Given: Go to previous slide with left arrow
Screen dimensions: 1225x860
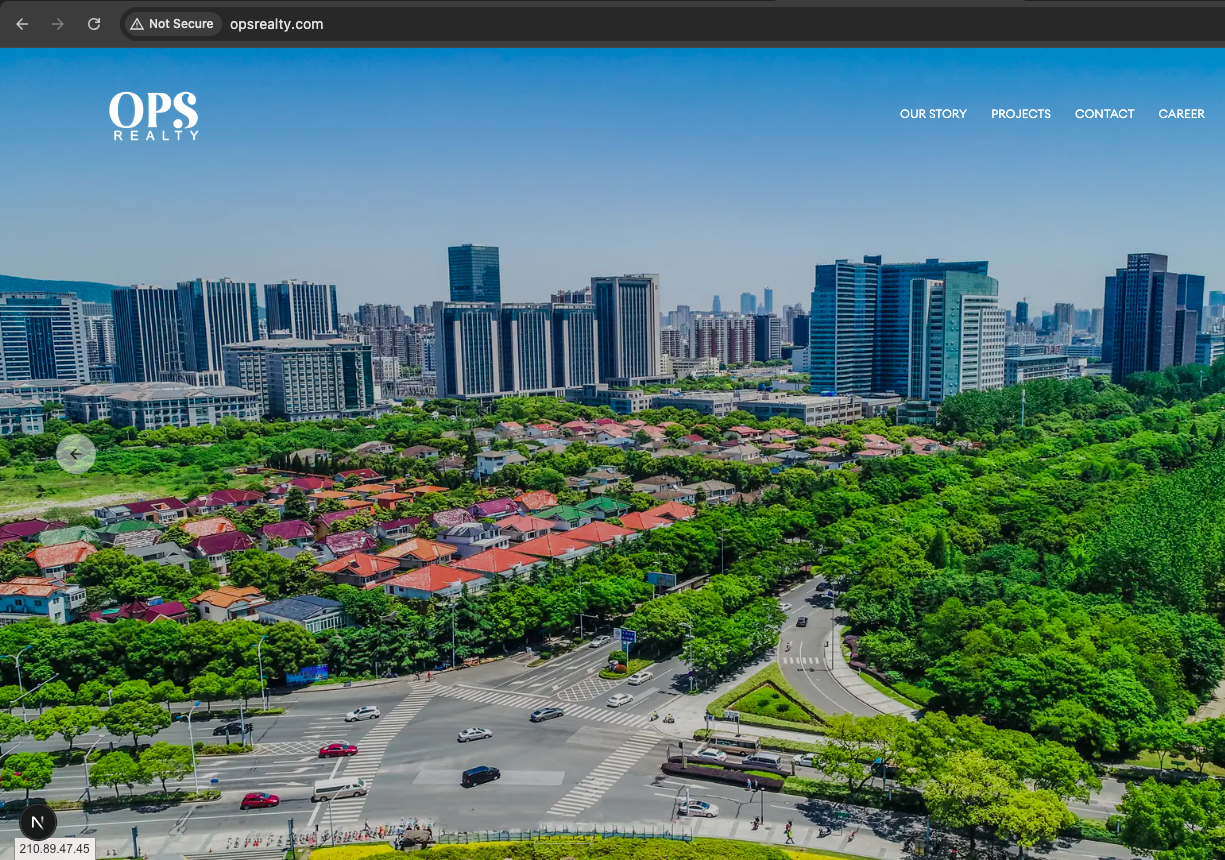Looking at the screenshot, I should (x=76, y=454).
